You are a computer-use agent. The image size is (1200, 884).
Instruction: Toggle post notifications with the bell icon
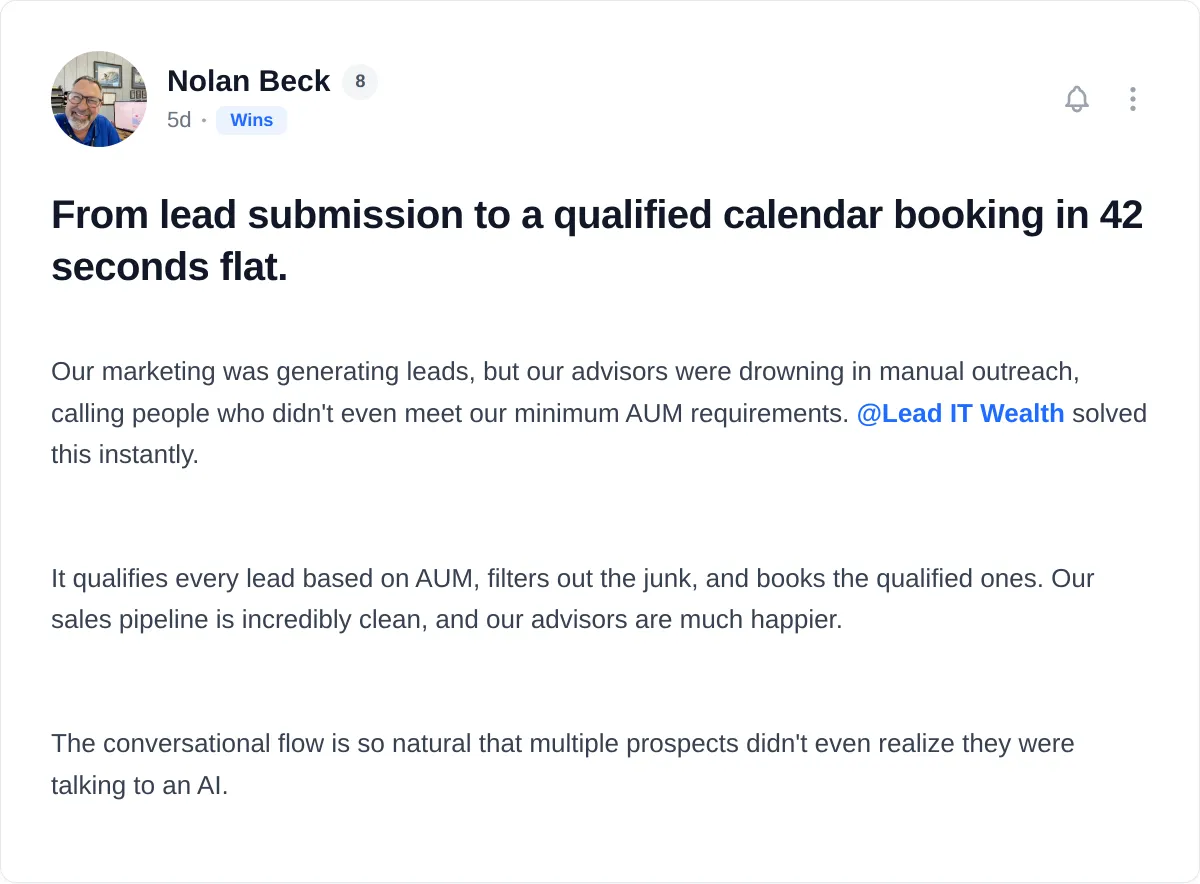(1077, 99)
